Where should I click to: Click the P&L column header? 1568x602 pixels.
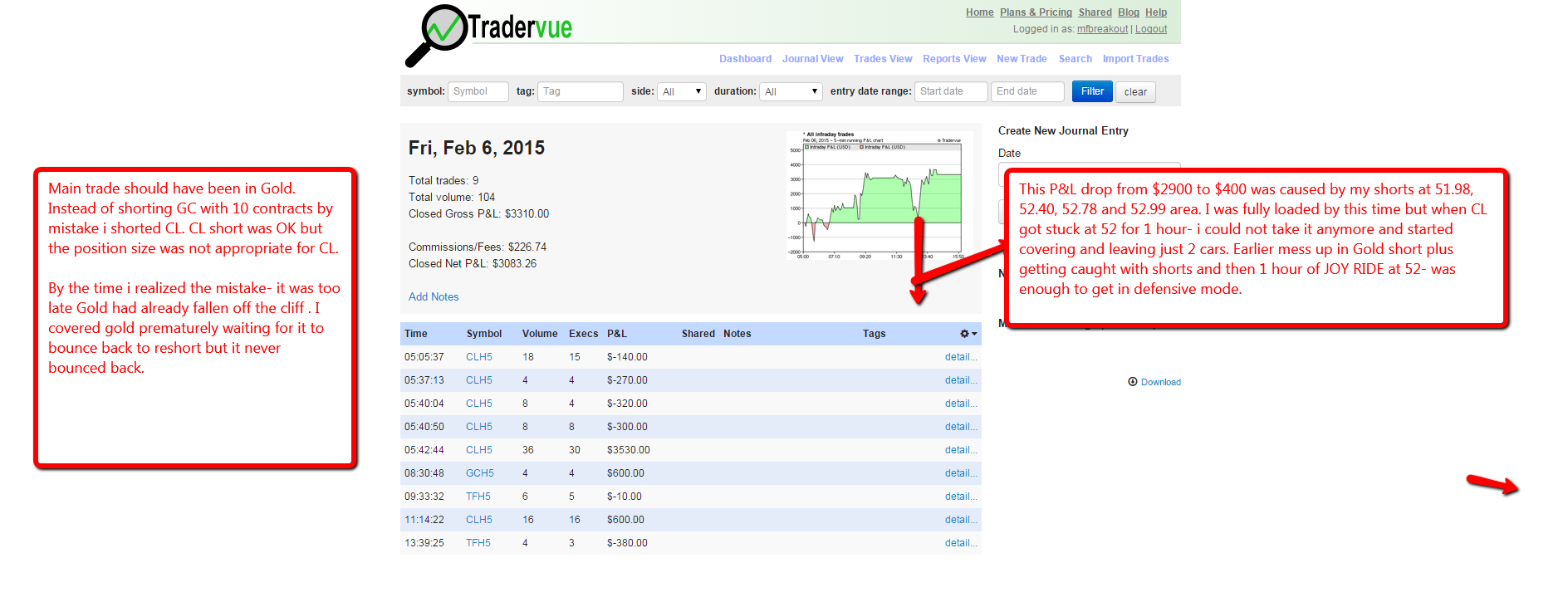click(x=617, y=334)
